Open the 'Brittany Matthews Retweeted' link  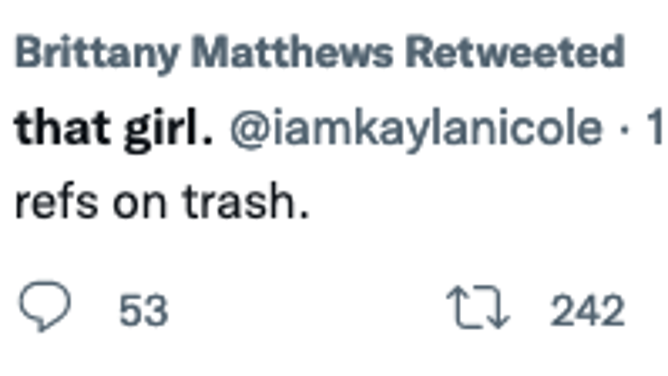(x=320, y=54)
